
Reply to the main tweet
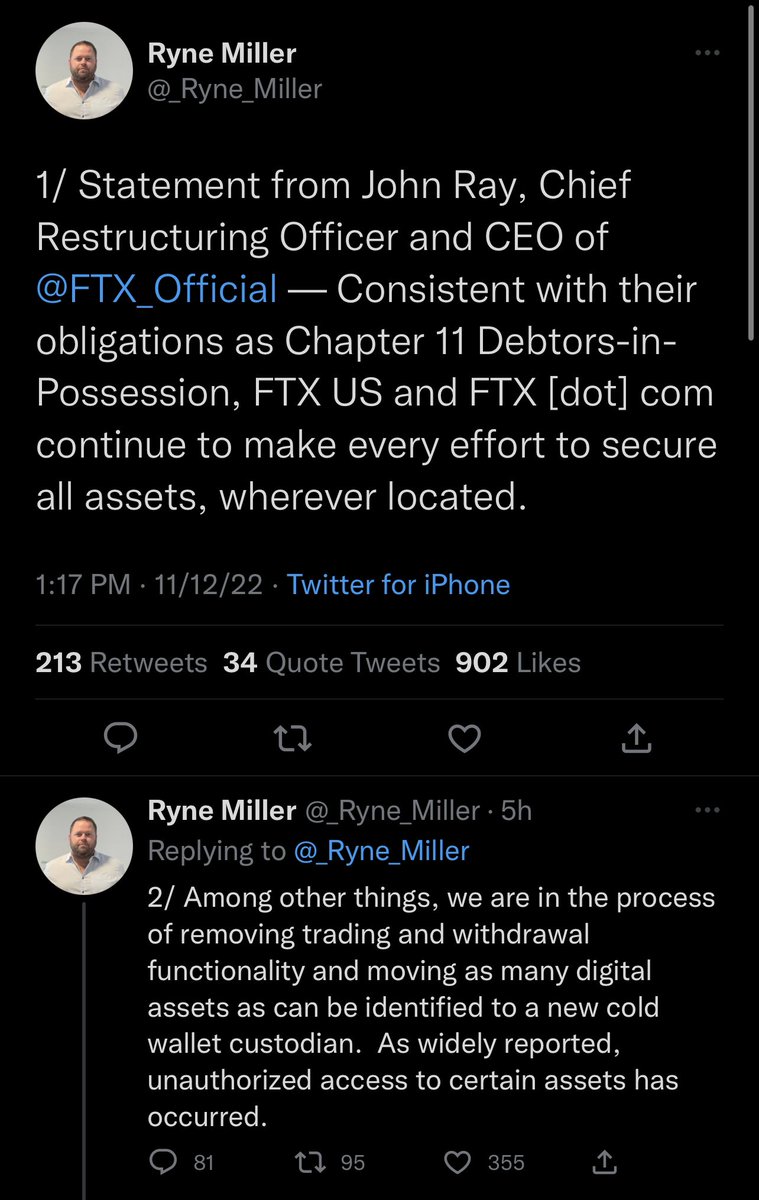click(121, 738)
